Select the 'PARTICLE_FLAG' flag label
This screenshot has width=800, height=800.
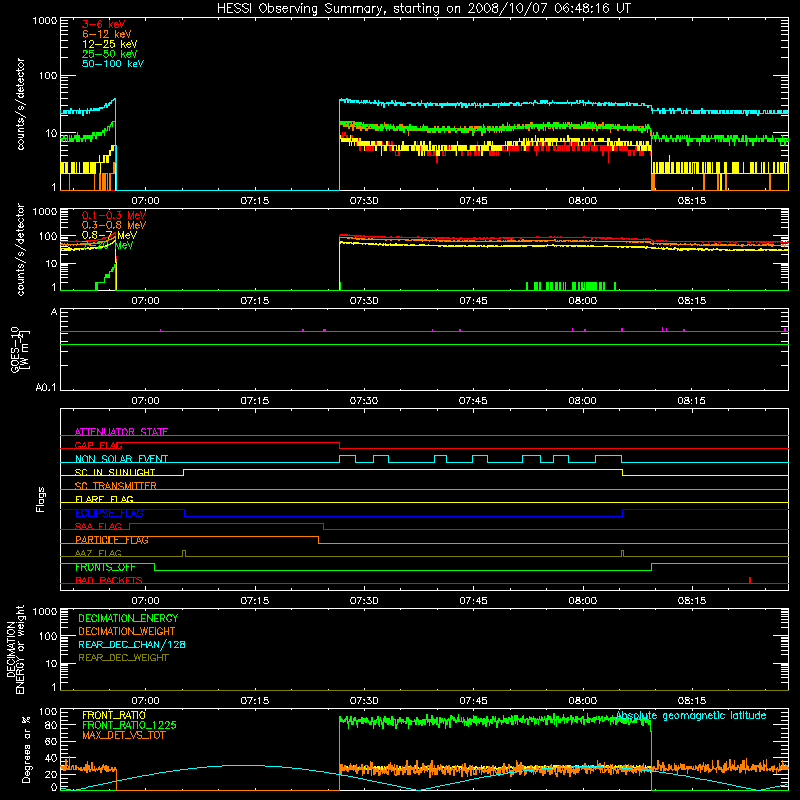point(112,540)
